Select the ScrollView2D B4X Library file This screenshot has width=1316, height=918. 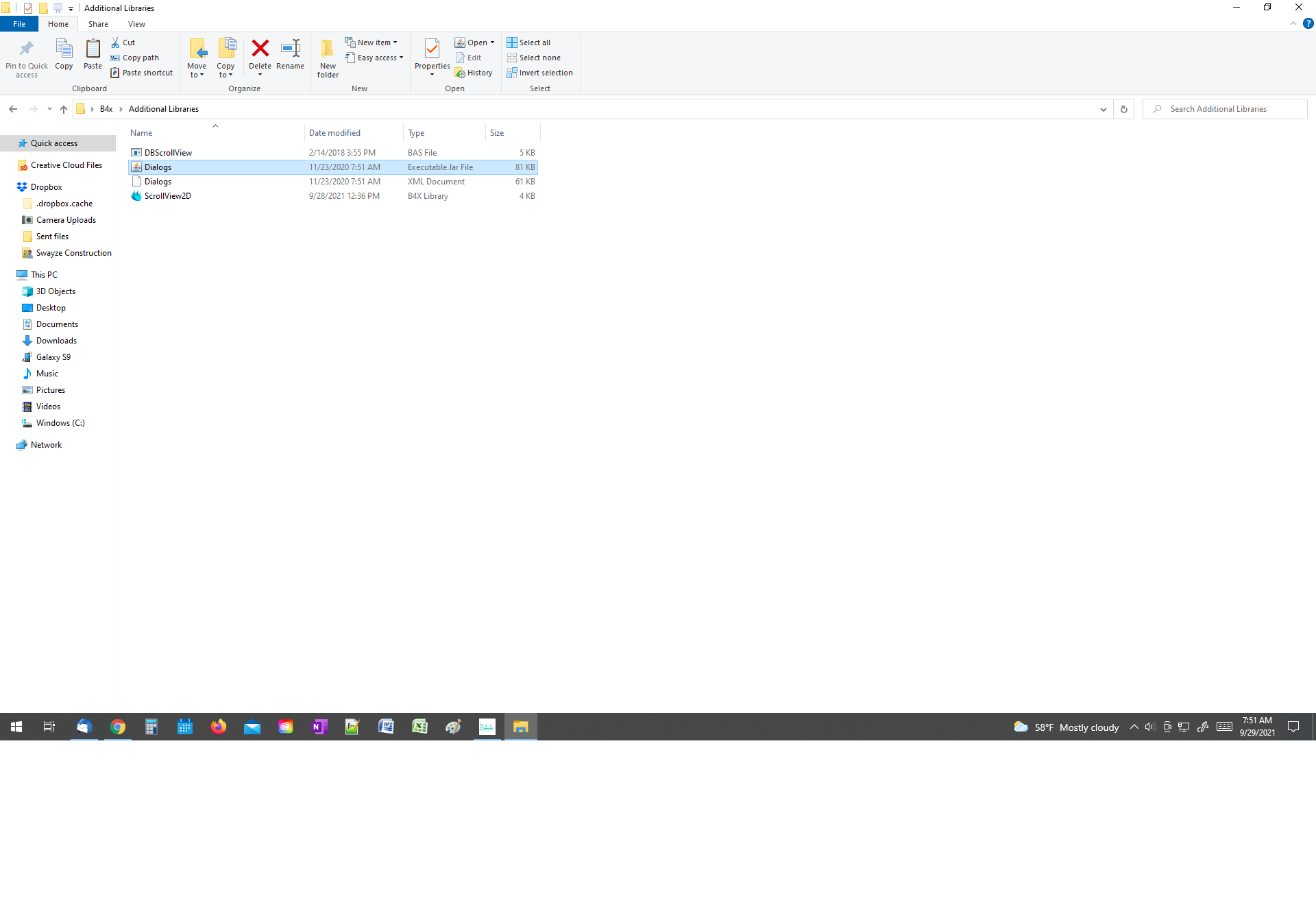click(167, 196)
